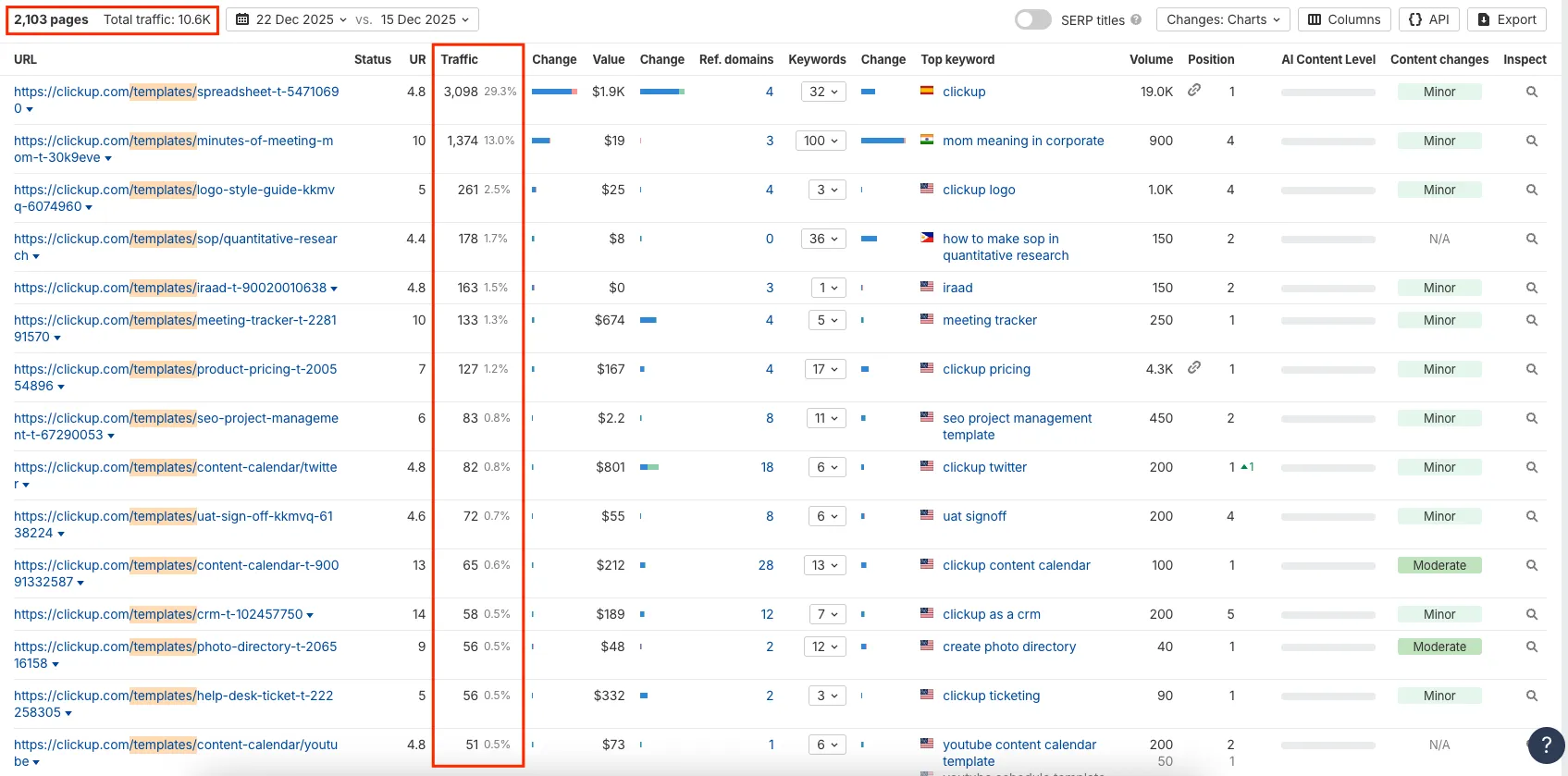The height and width of the screenshot is (776, 1568).
Task: Open the Columns settings button
Action: click(1343, 19)
